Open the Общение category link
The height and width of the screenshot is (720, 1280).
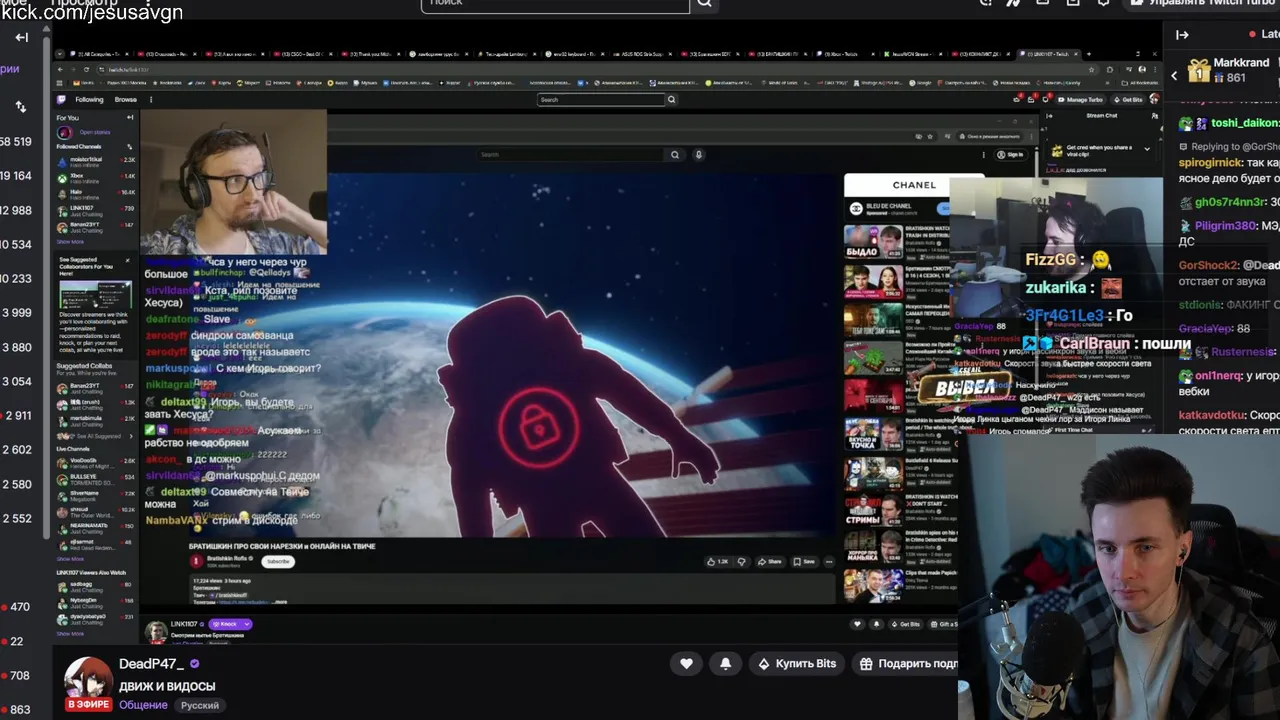pos(143,705)
